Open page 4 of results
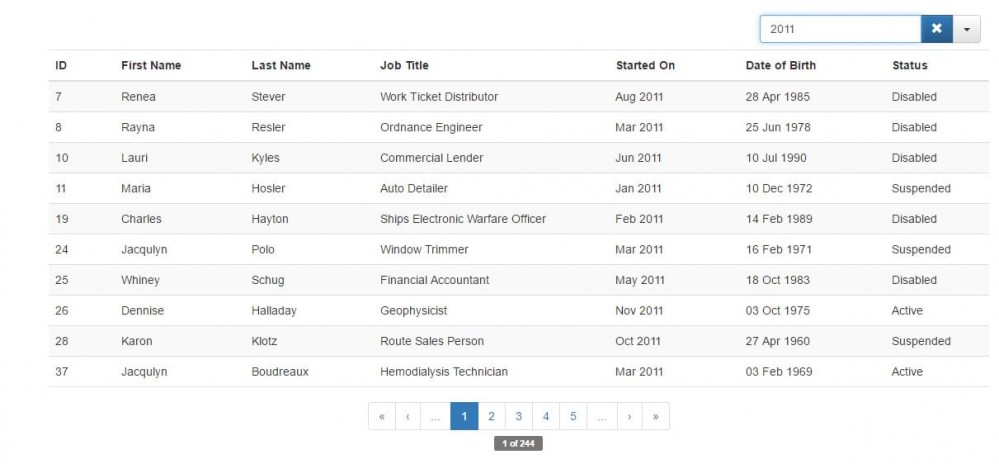The height and width of the screenshot is (464, 999). point(546,416)
